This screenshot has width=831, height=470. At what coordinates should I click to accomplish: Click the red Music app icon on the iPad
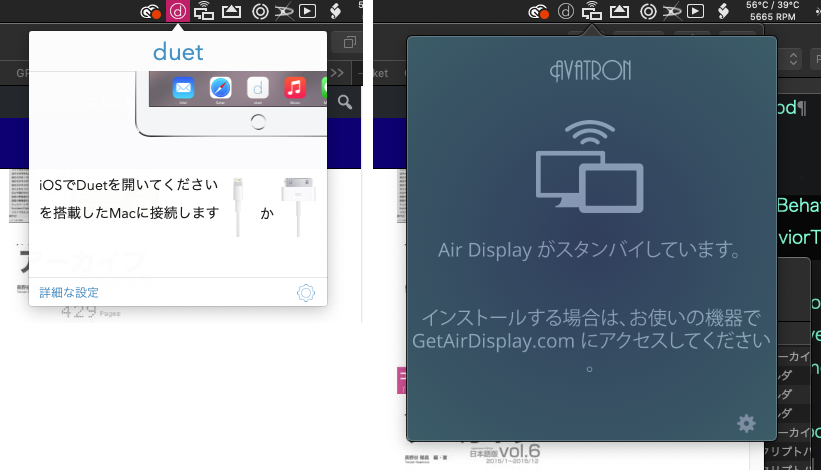pos(295,88)
